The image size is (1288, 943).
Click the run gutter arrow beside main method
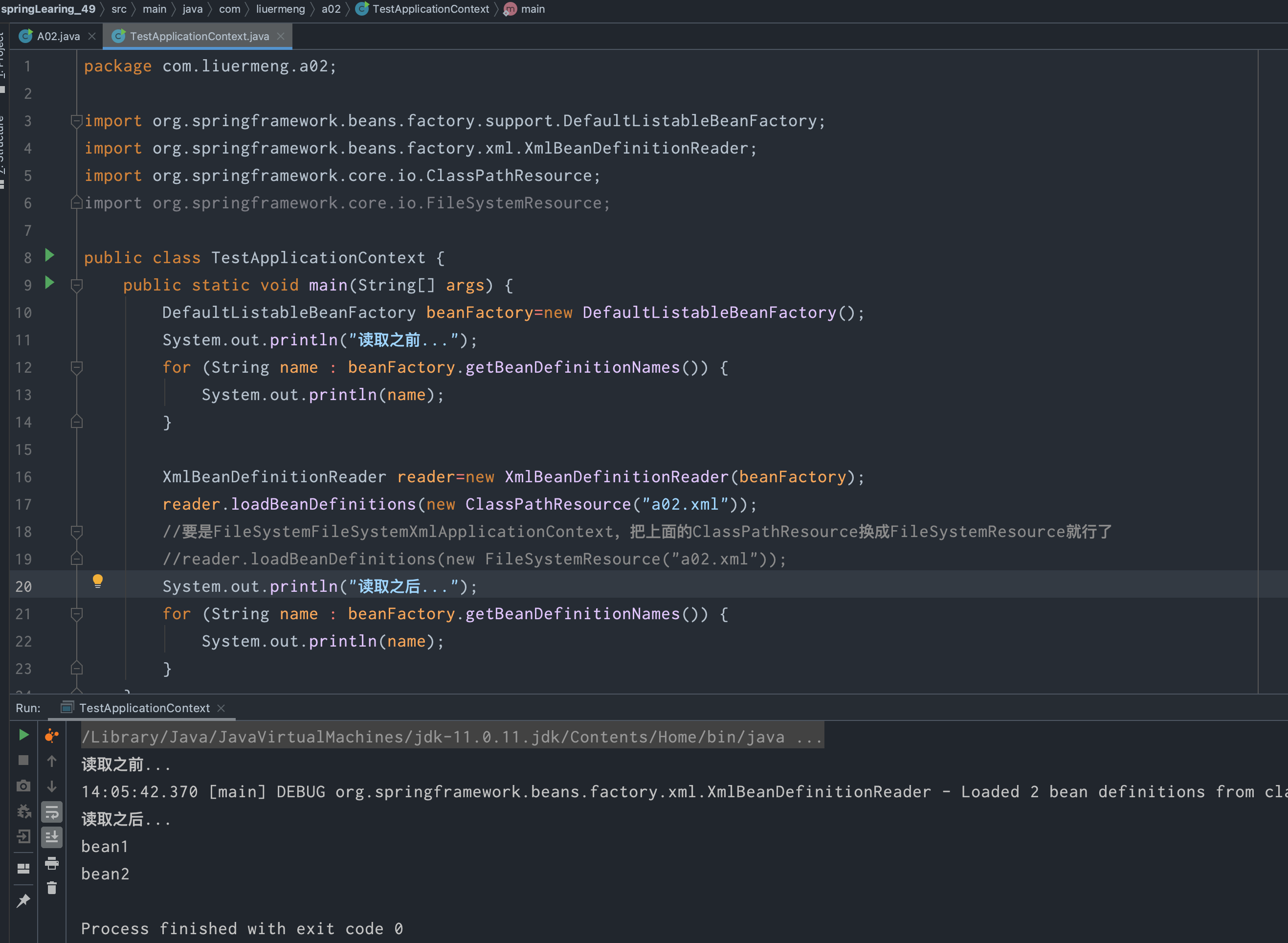(x=50, y=283)
